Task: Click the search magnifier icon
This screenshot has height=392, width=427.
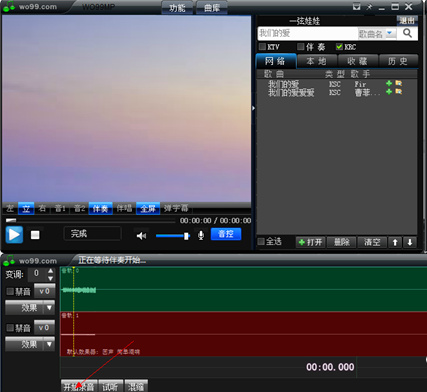Action: [407, 33]
